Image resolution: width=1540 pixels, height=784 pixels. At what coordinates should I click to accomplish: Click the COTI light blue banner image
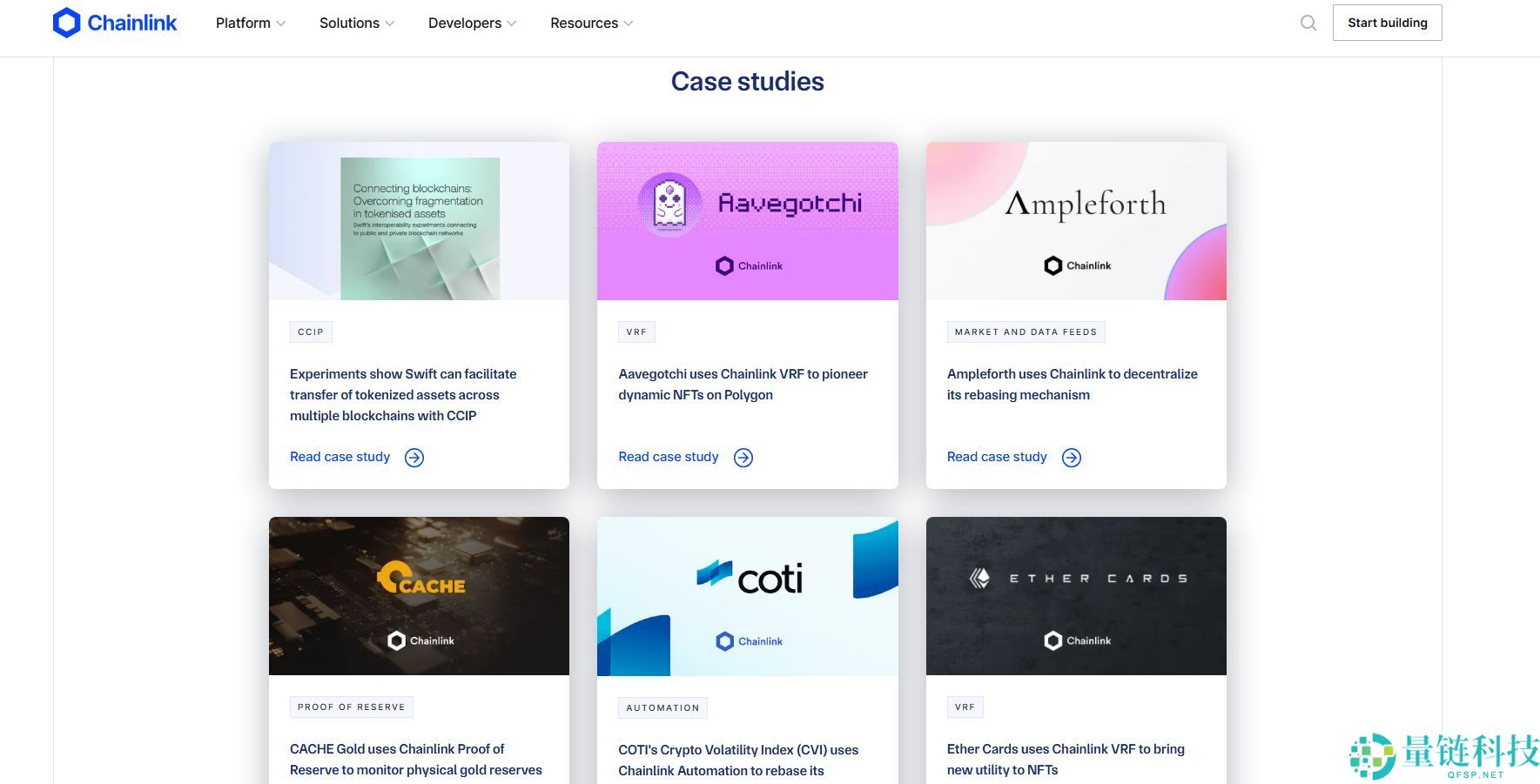(x=748, y=597)
